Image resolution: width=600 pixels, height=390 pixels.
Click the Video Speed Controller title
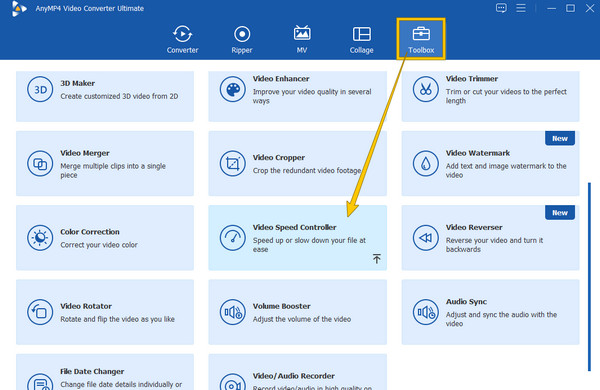coord(294,227)
